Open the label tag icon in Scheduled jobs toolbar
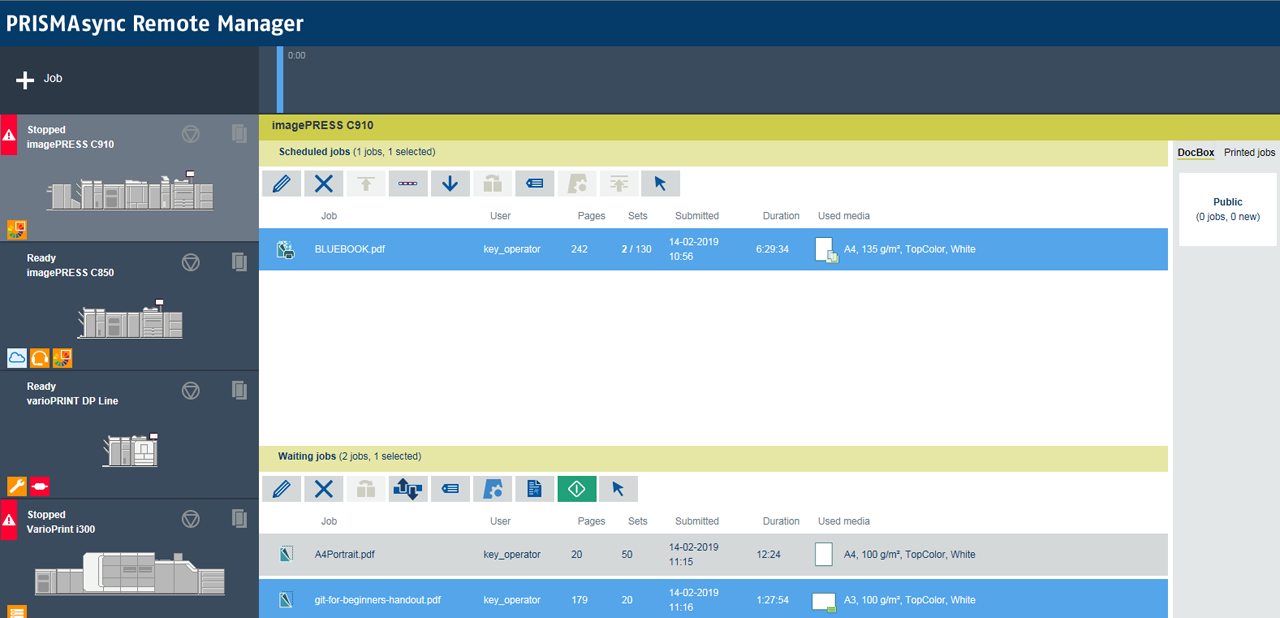This screenshot has width=1280, height=618. pos(535,183)
